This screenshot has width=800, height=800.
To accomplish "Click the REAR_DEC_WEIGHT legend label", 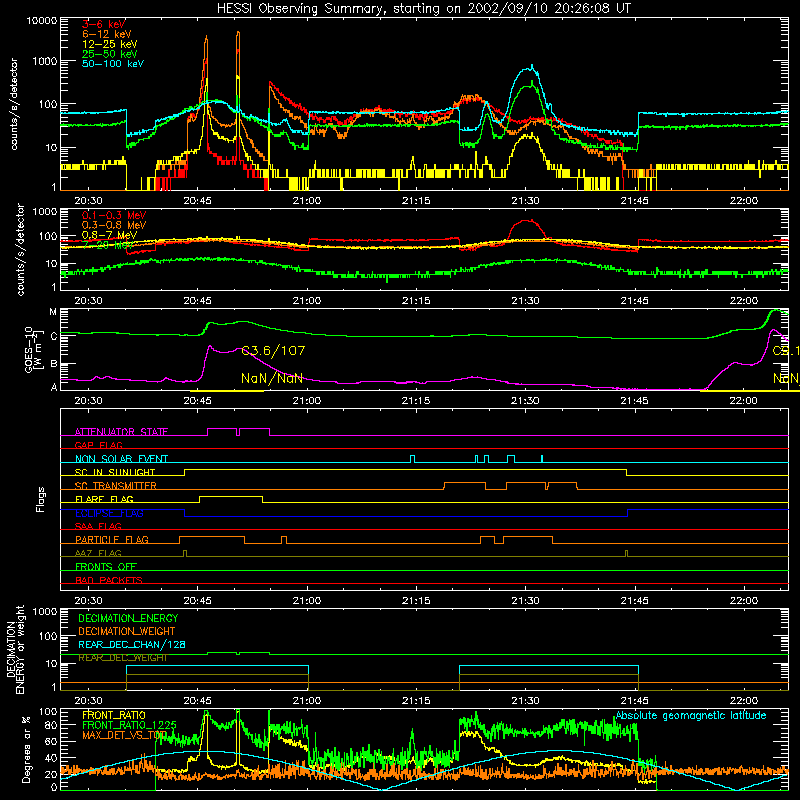I will [122, 658].
